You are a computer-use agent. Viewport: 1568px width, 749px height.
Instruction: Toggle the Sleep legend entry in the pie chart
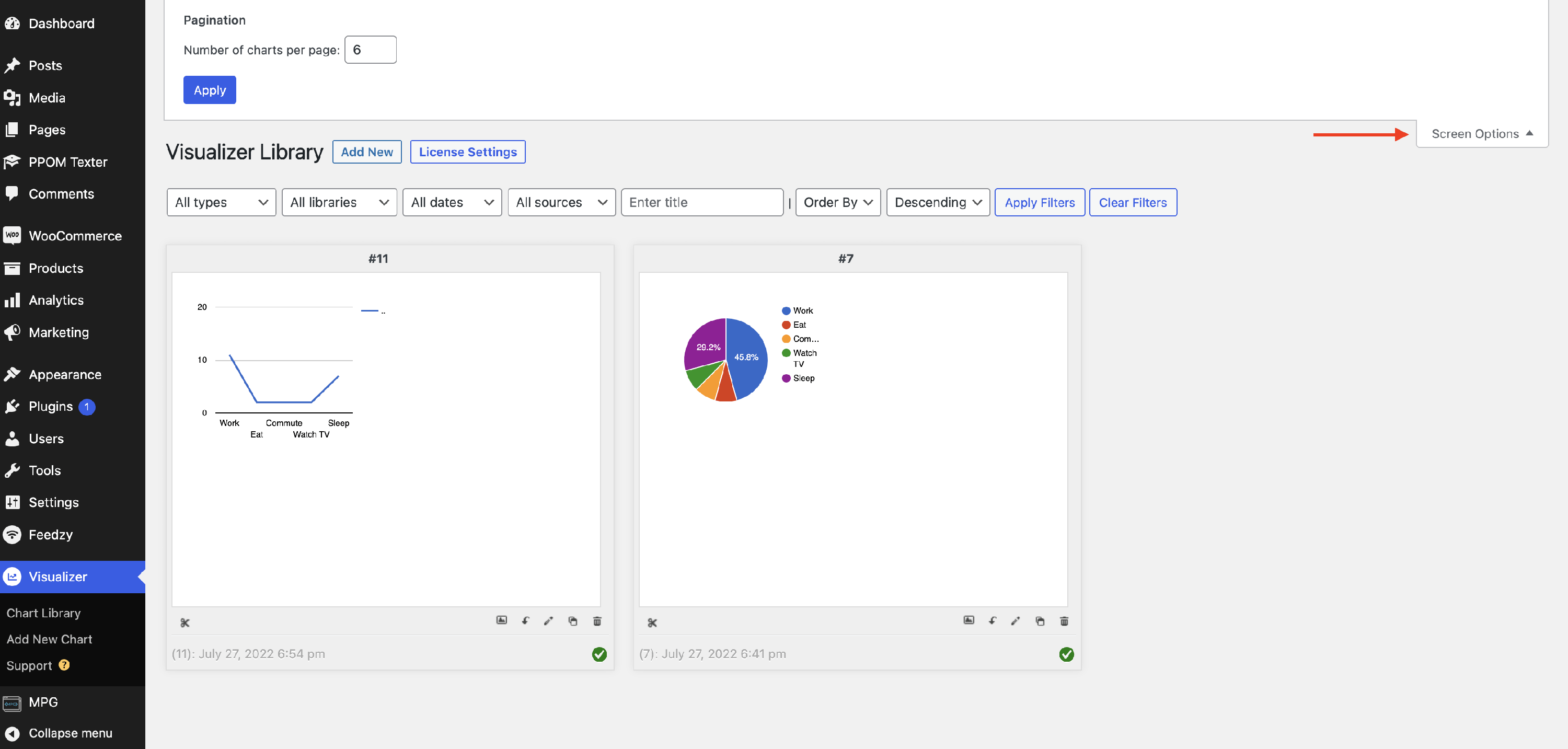coord(803,378)
